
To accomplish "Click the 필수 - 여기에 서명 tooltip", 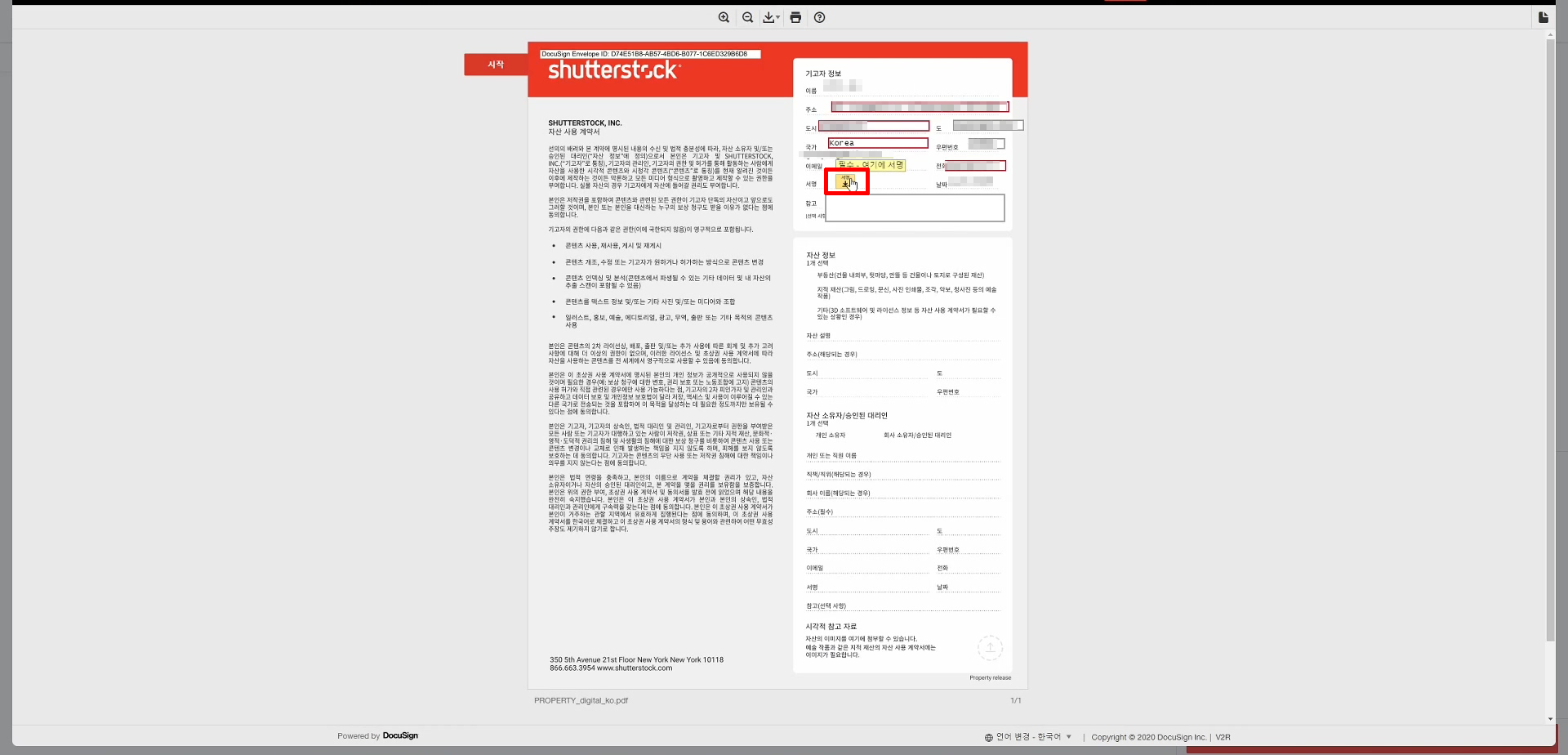I will click(x=871, y=165).
